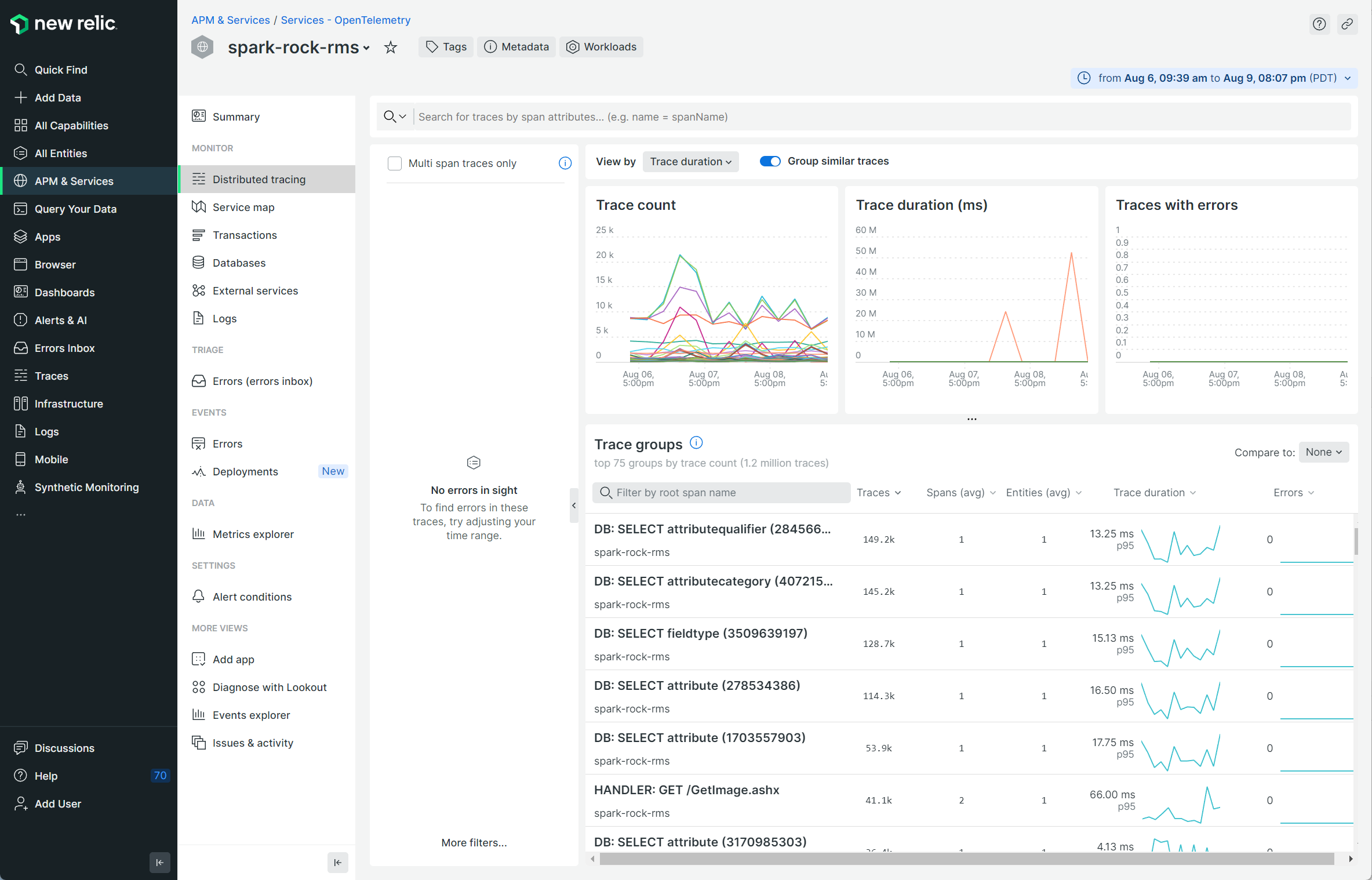Open External services menu item
The image size is (1372, 880).
267,290
